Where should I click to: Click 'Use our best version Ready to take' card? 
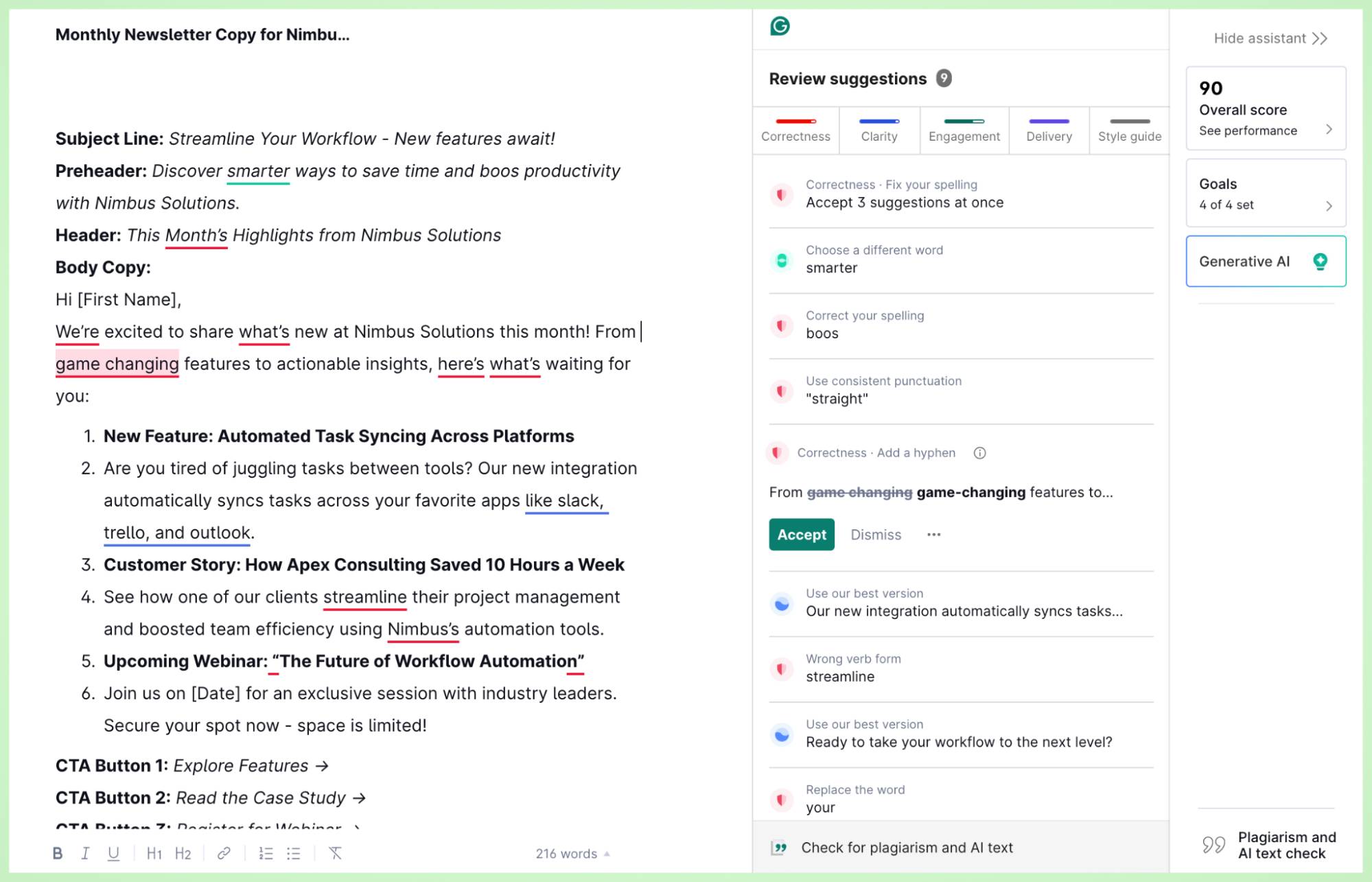pos(961,734)
